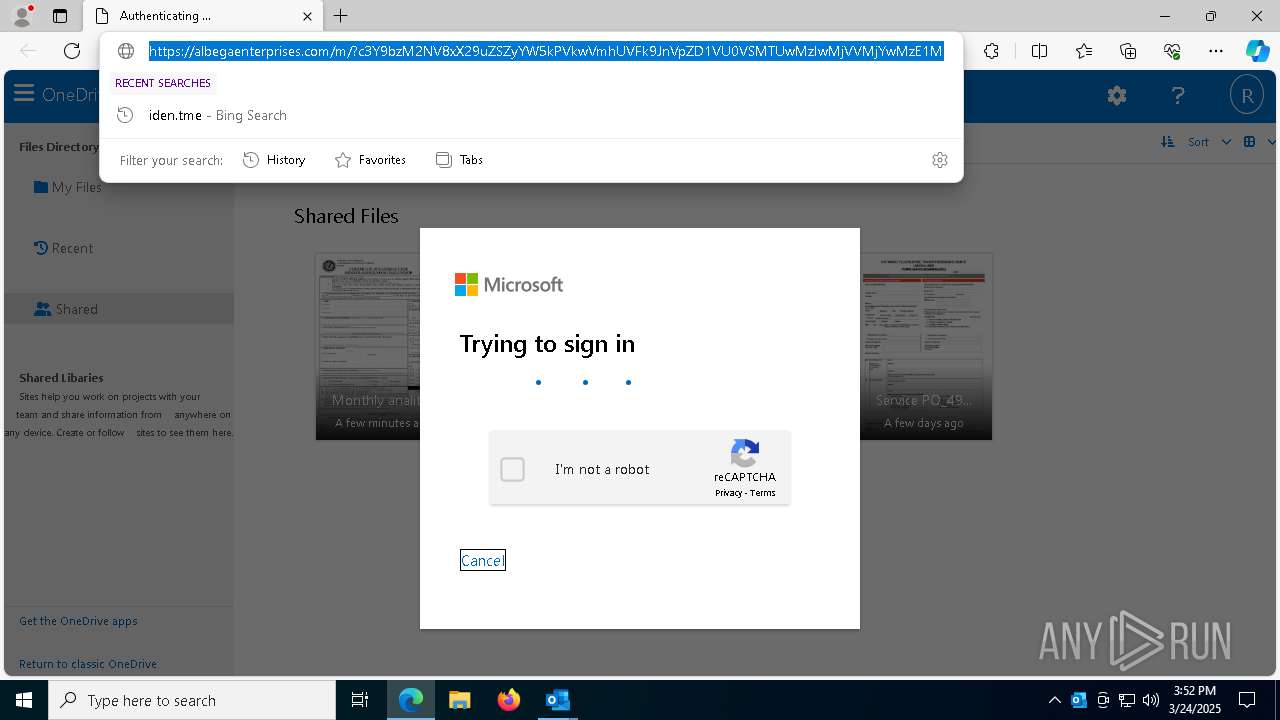Open Service PO file thumbnail
Viewport: 1280px width, 720px height.
click(926, 346)
